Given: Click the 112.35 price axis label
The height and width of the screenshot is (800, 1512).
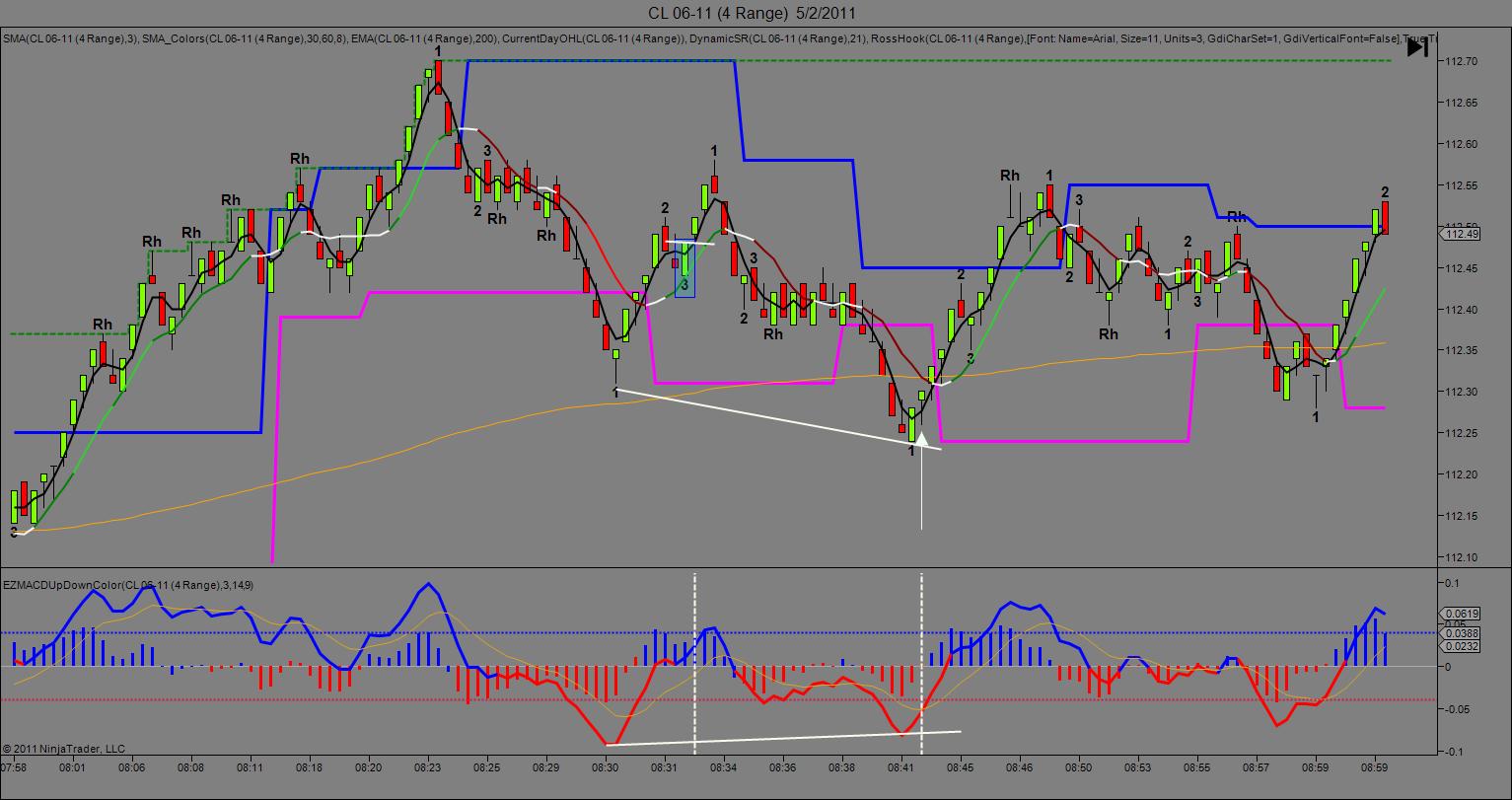Looking at the screenshot, I should click(x=1461, y=351).
